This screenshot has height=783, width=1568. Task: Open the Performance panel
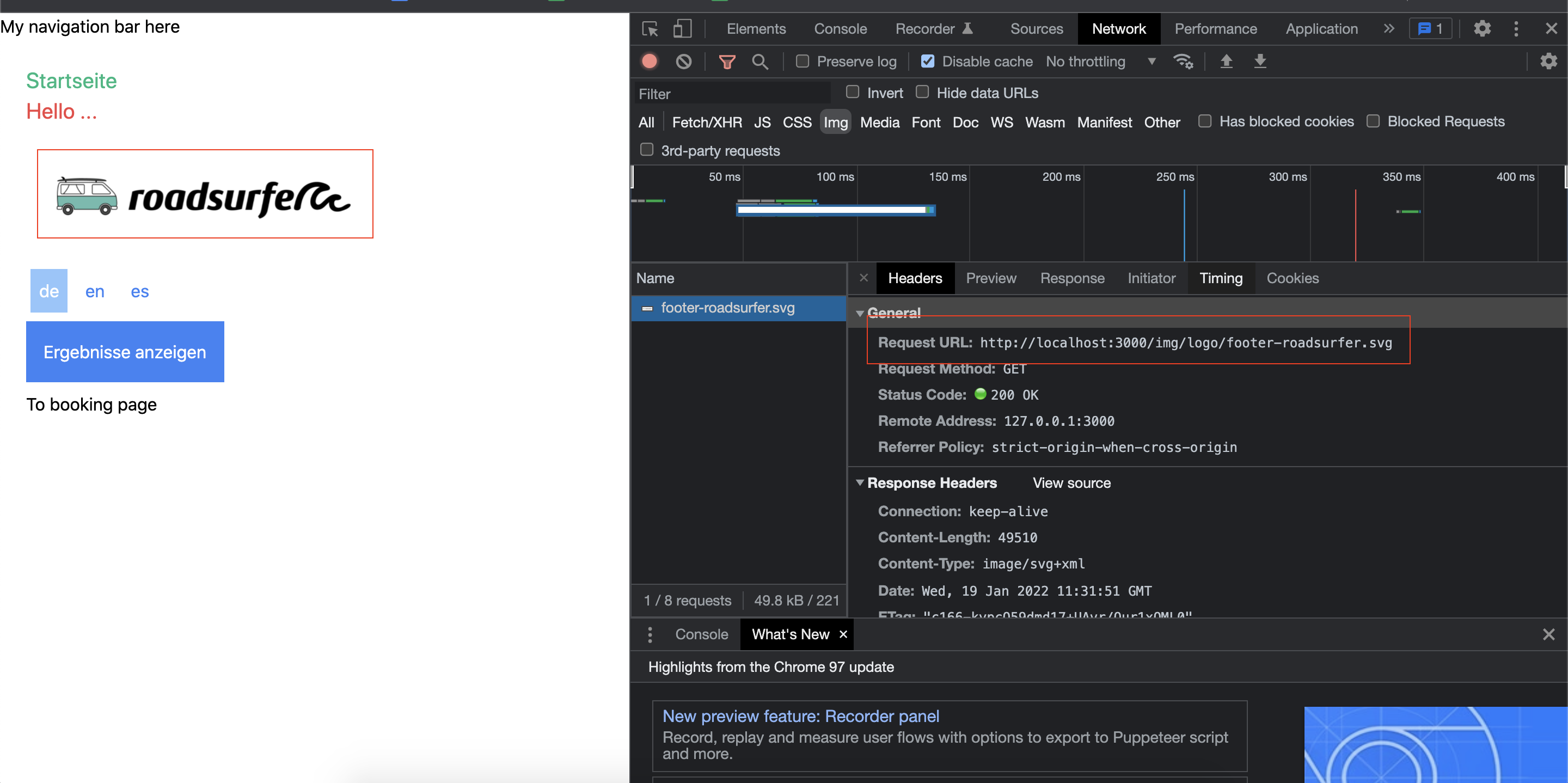tap(1215, 29)
